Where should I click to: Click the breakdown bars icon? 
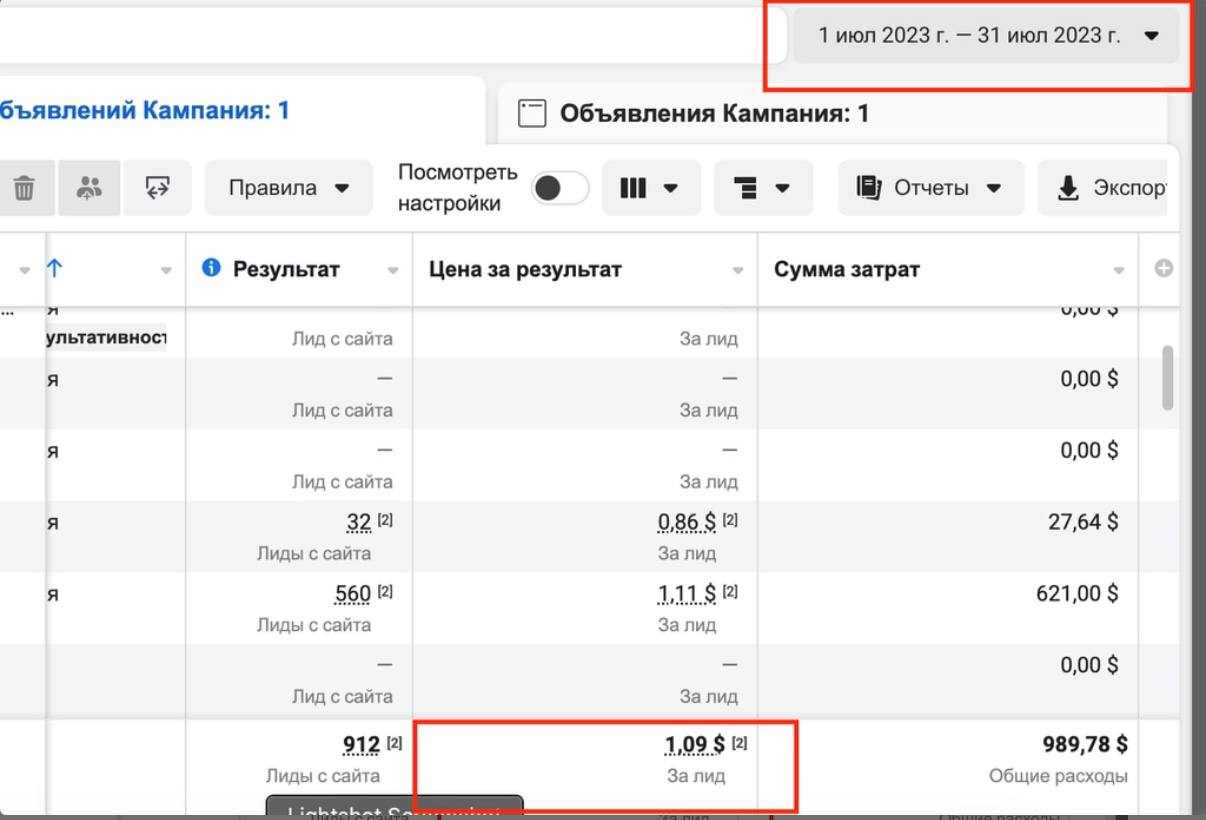[x=762, y=187]
